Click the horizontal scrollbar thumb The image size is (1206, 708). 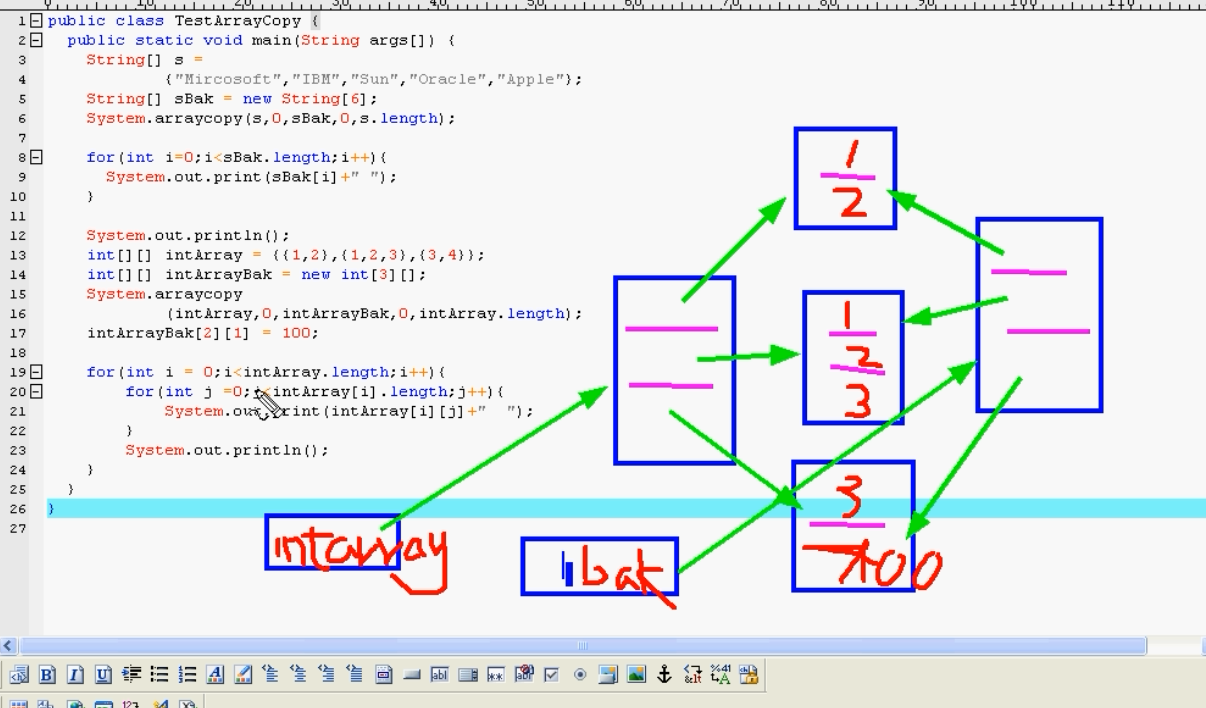582,646
